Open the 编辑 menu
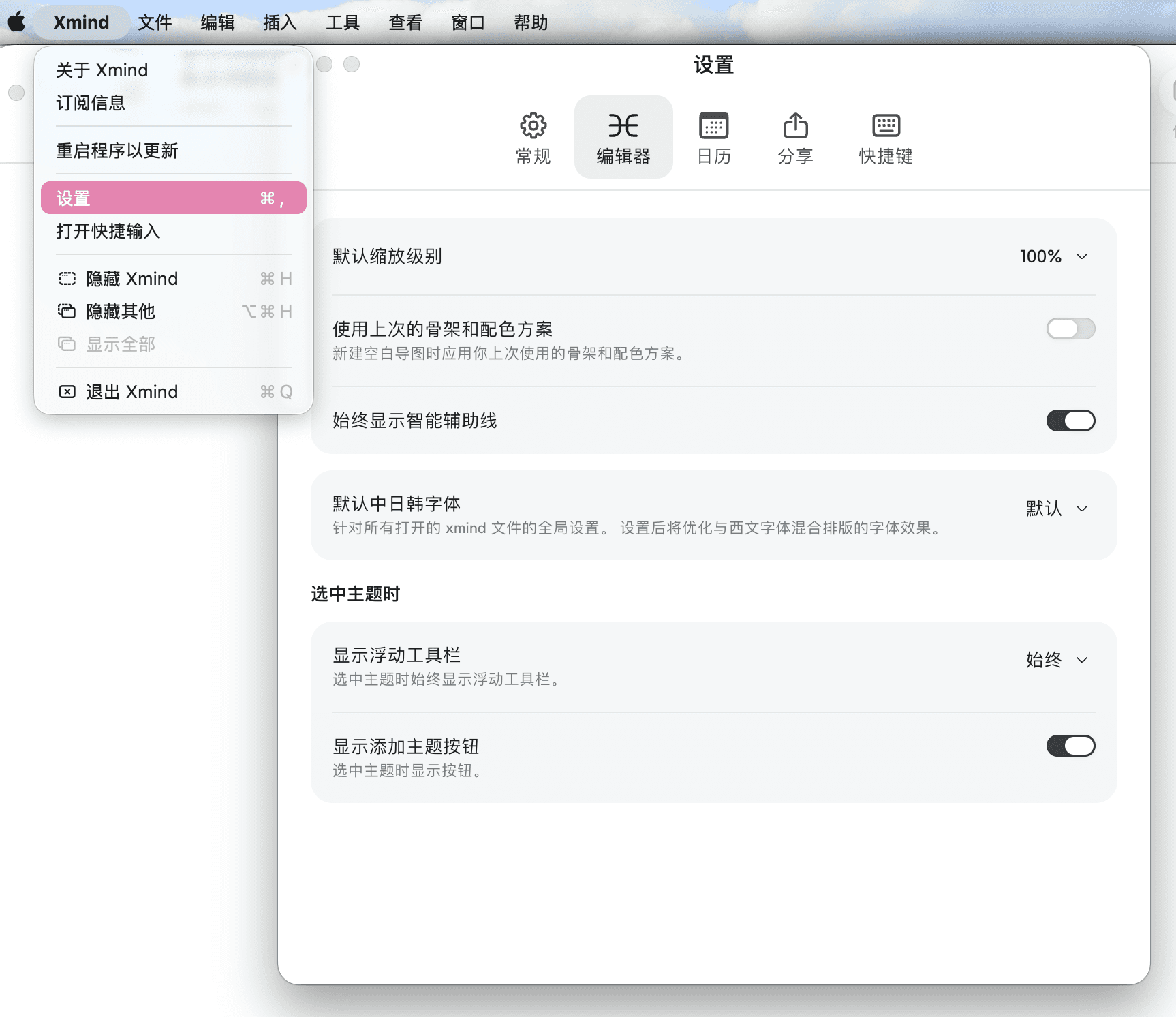 click(217, 22)
